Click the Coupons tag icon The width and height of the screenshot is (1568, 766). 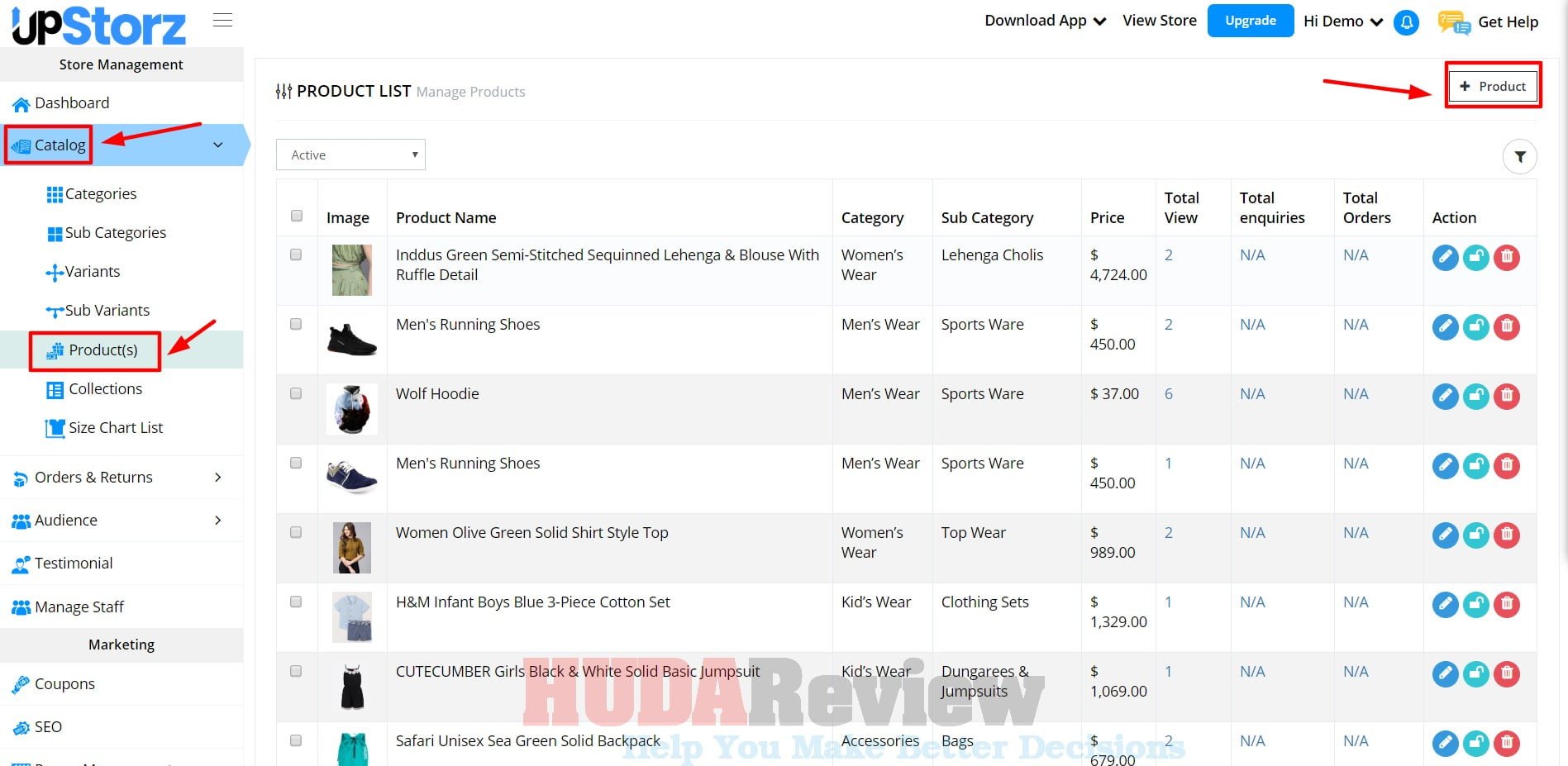(21, 685)
